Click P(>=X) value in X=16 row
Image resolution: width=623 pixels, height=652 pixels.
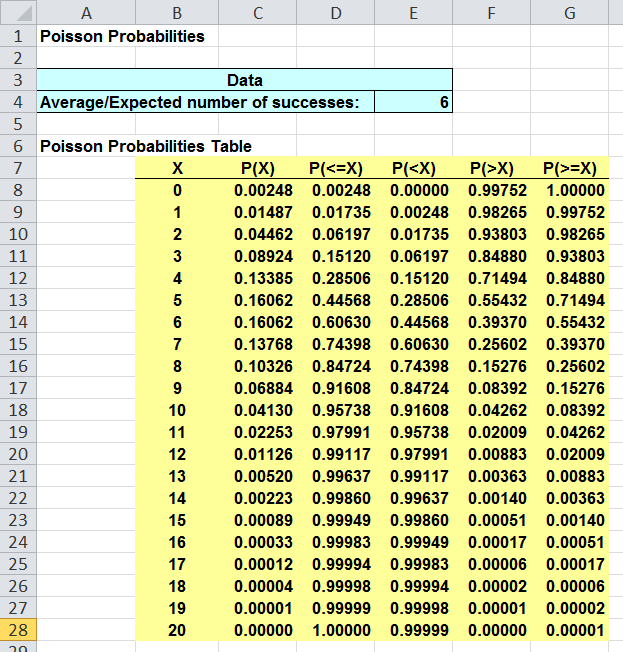tap(570, 542)
